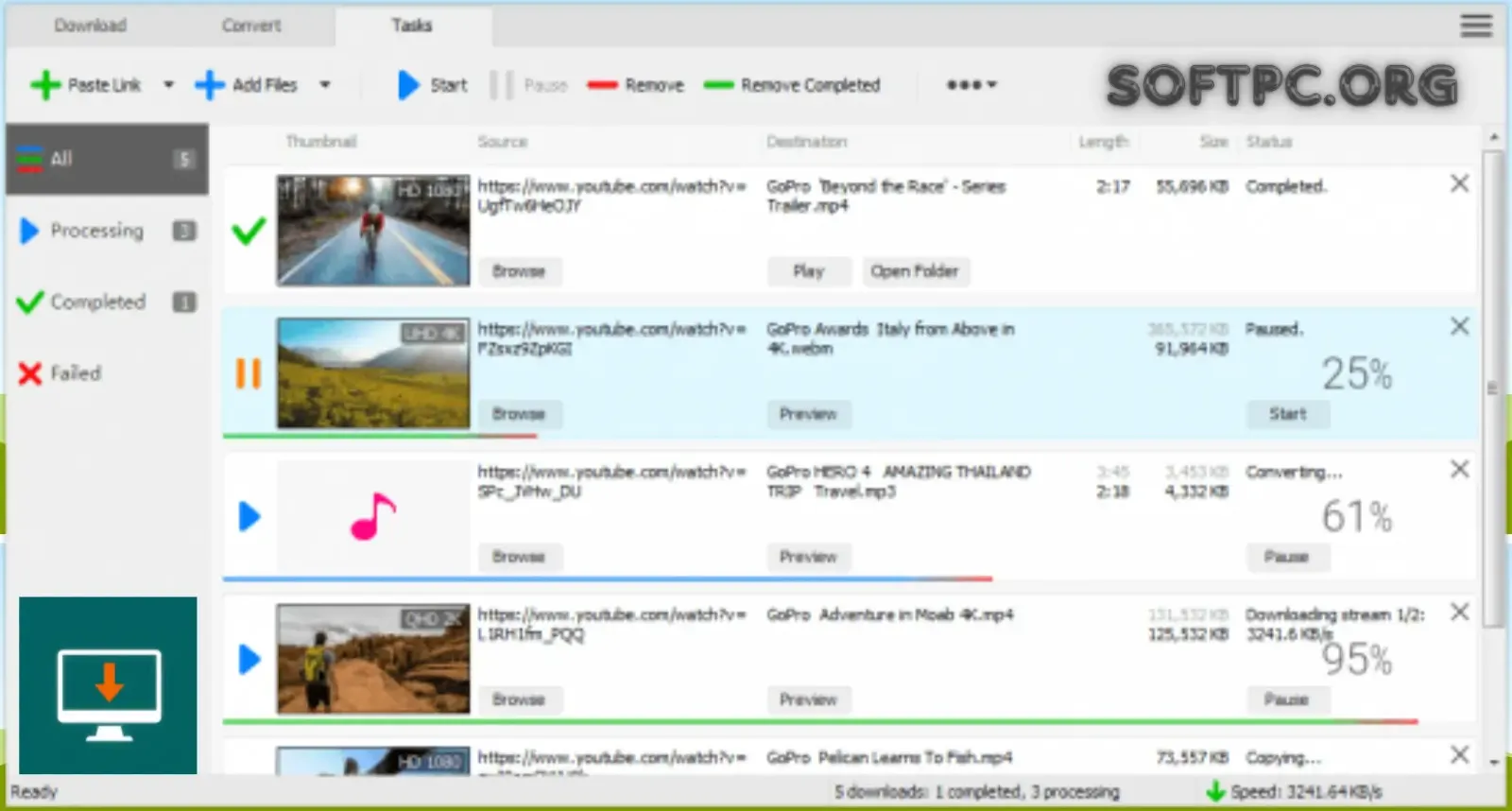The image size is (1512, 811).
Task: Click the green checkmark of completed GoPro trailer
Action: 249,231
